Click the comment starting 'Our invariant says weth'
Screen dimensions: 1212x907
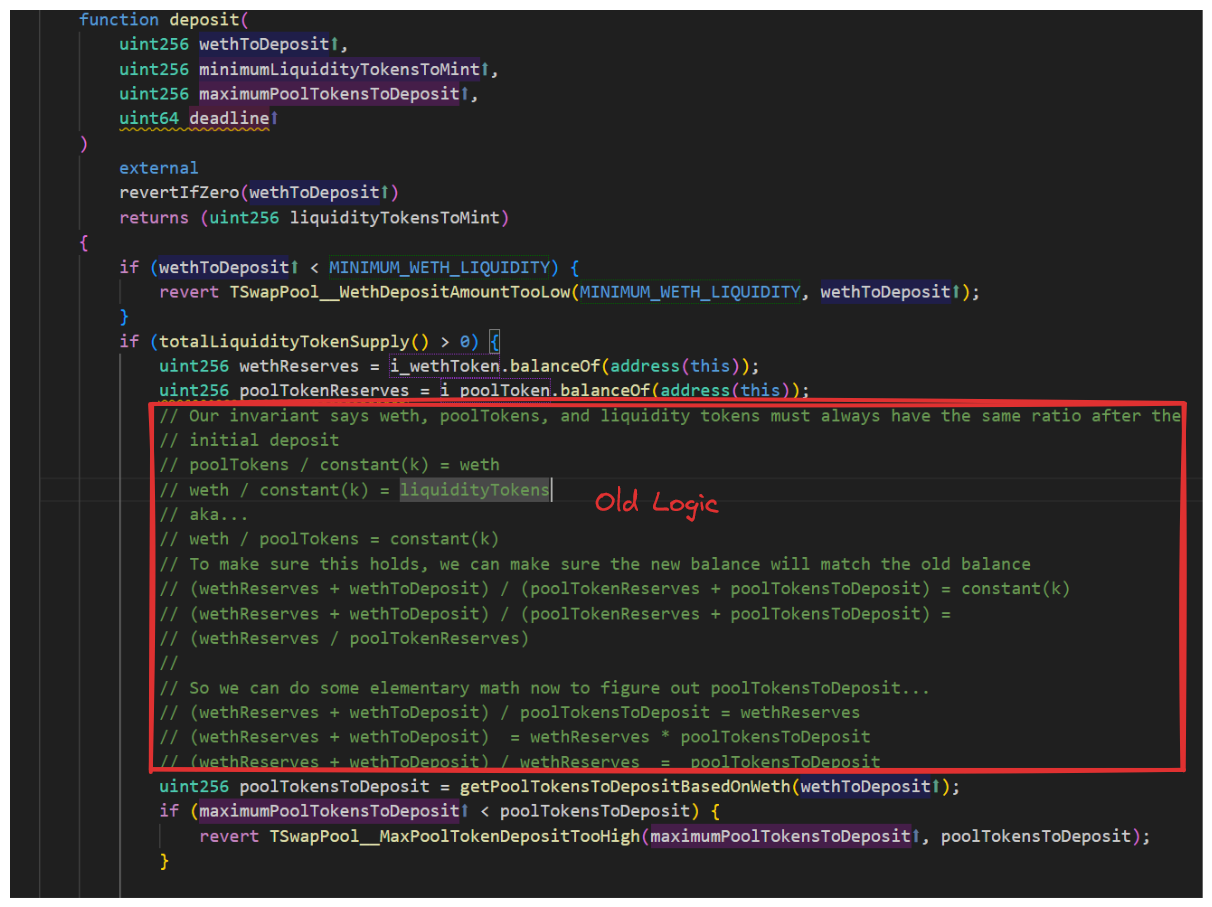pyautogui.click(x=670, y=415)
